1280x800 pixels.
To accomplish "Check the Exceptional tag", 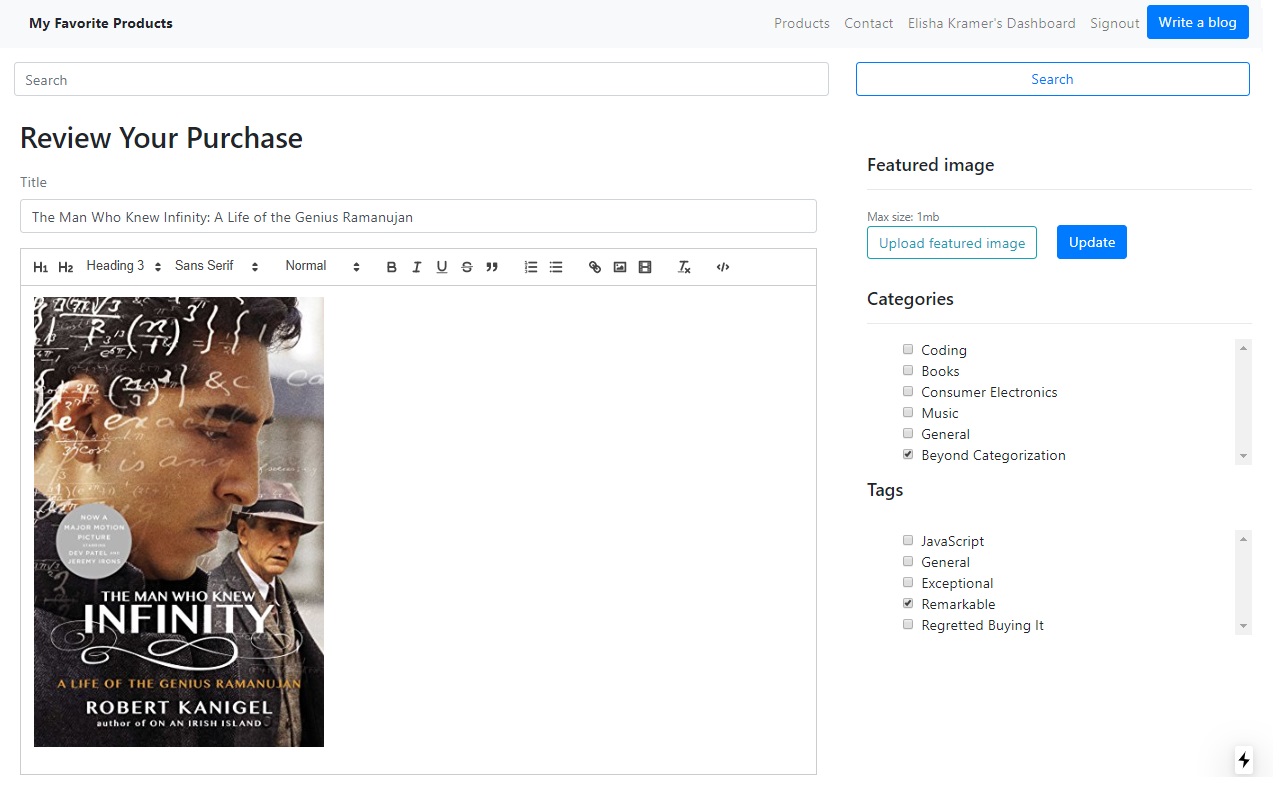I will click(x=908, y=582).
